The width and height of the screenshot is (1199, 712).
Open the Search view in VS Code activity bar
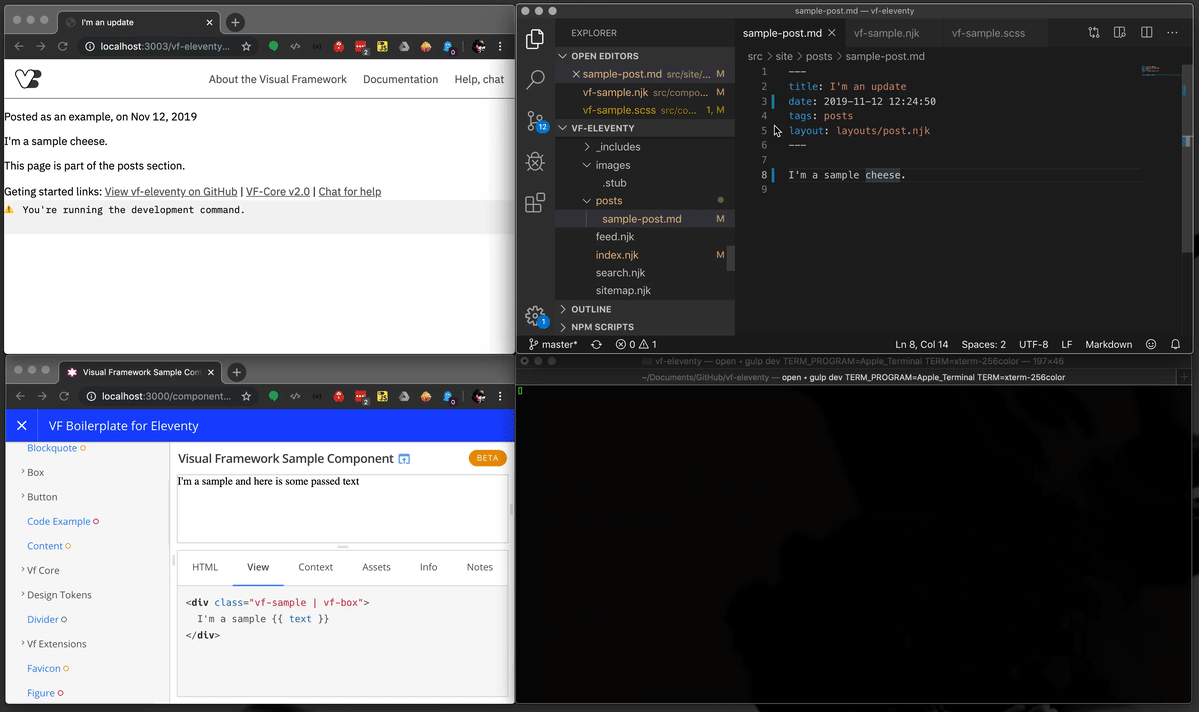535,79
